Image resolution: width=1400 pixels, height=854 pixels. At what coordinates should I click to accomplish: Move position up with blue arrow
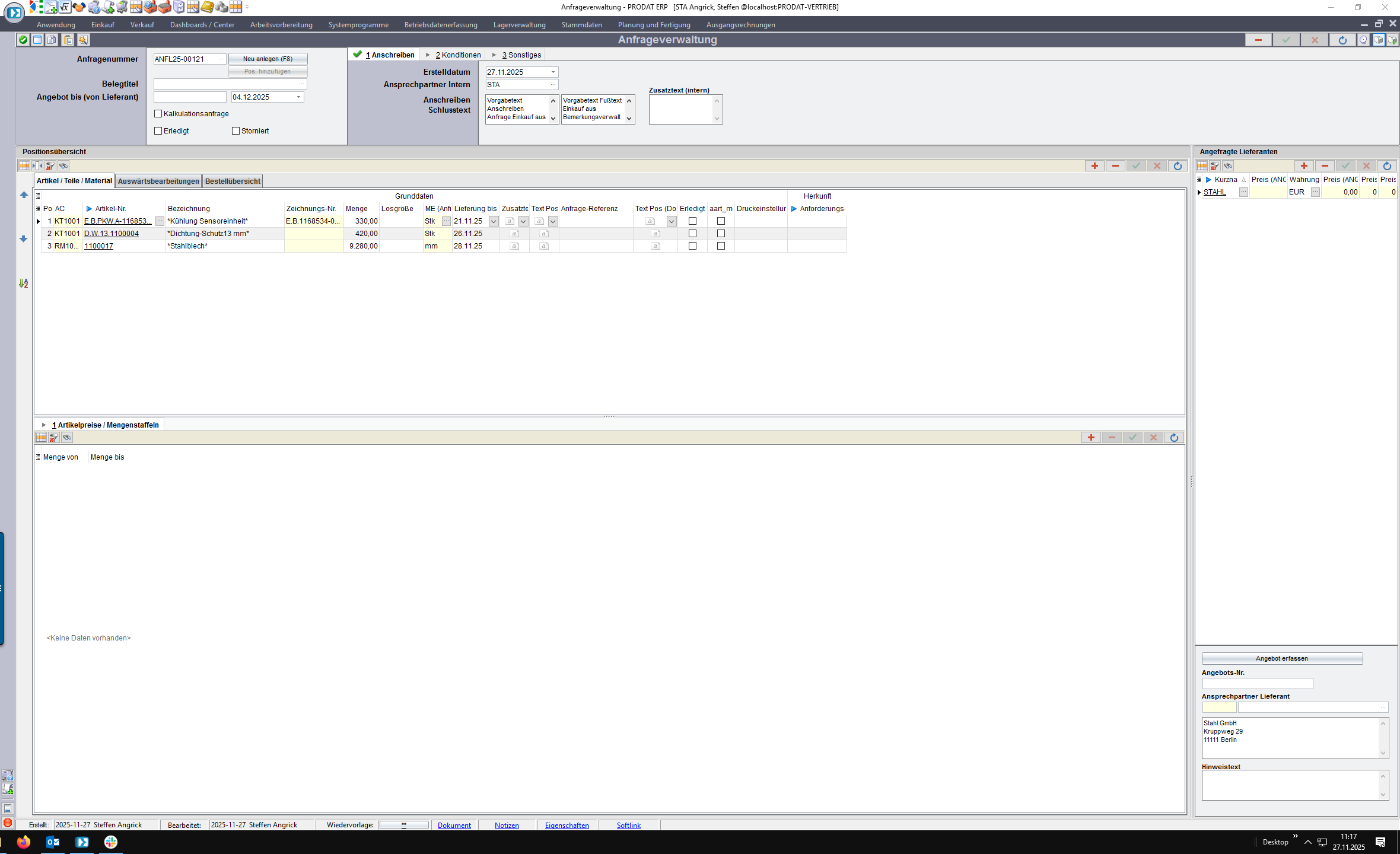pyautogui.click(x=24, y=195)
